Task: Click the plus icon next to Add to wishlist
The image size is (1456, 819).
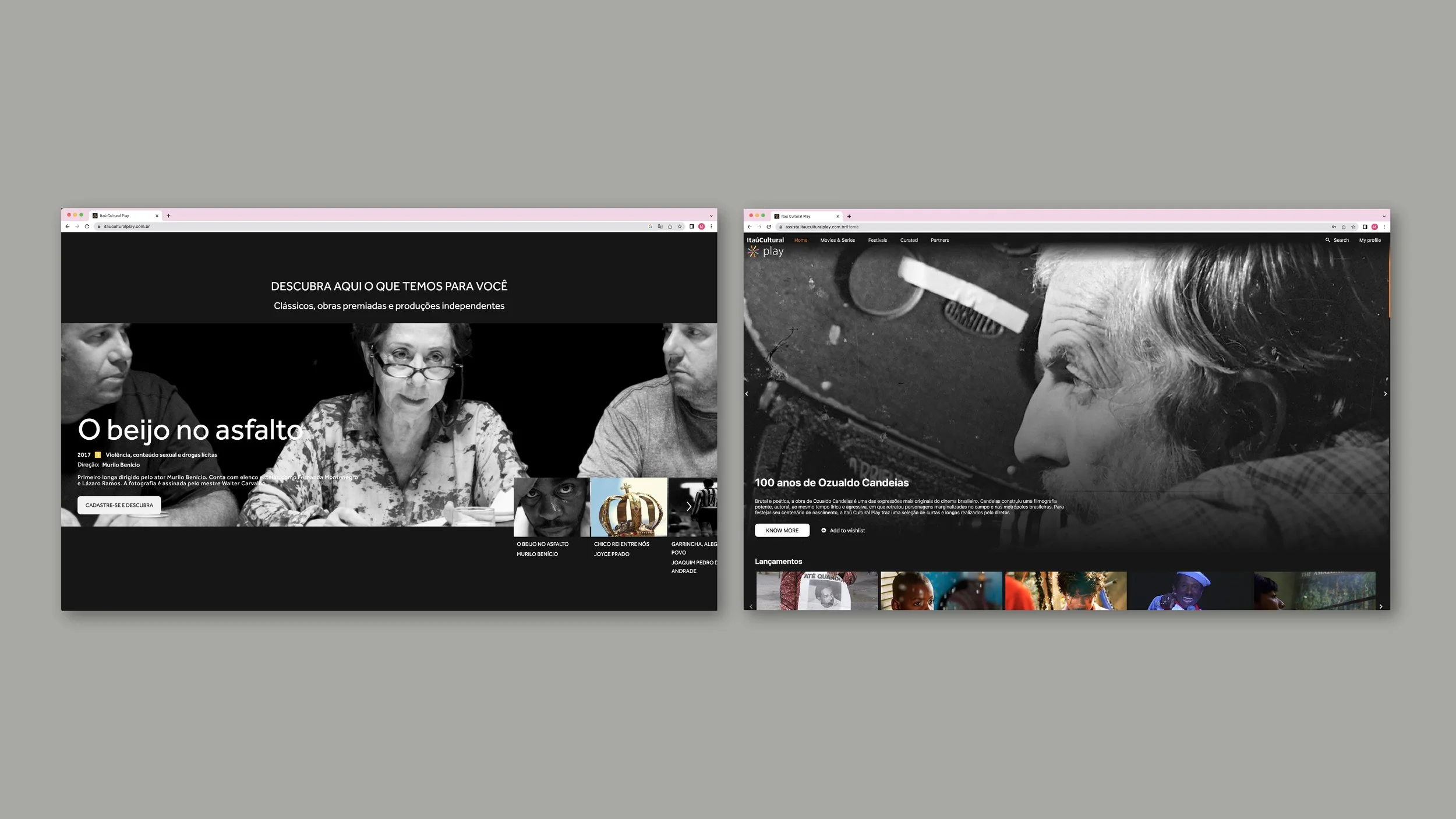Action: click(824, 531)
